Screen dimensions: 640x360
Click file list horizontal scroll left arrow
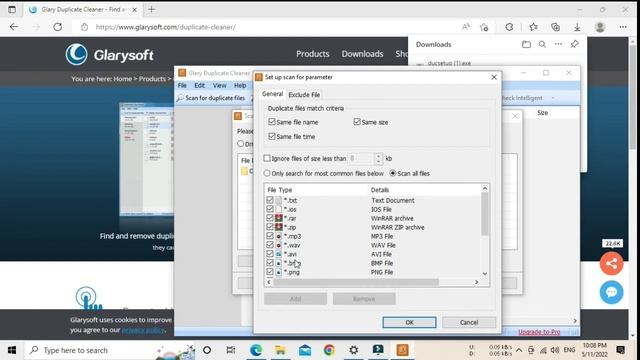point(269,282)
